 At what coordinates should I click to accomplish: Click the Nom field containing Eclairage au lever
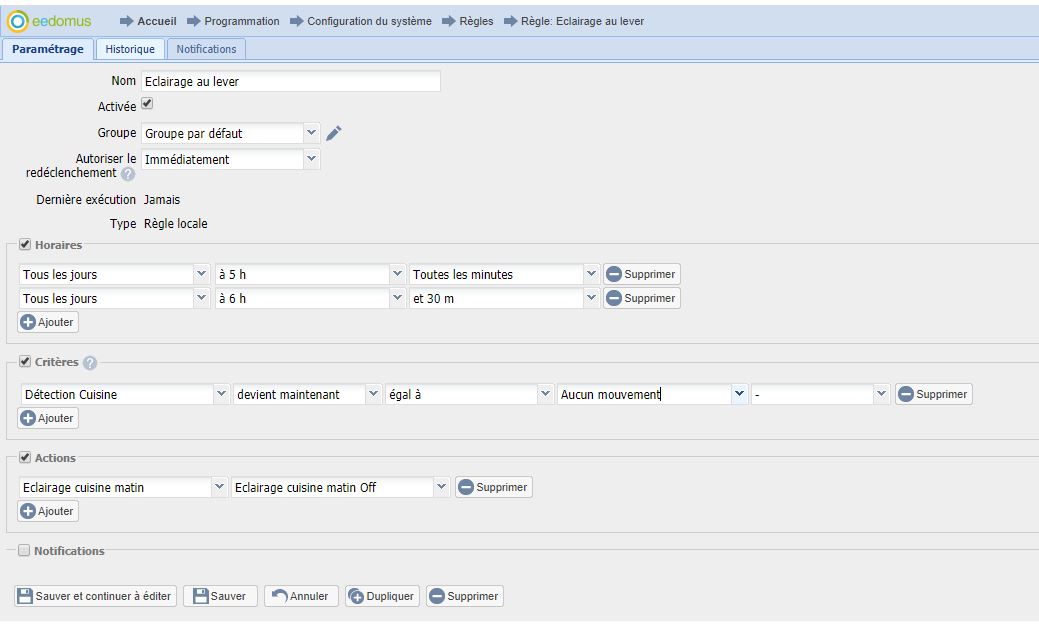click(291, 81)
